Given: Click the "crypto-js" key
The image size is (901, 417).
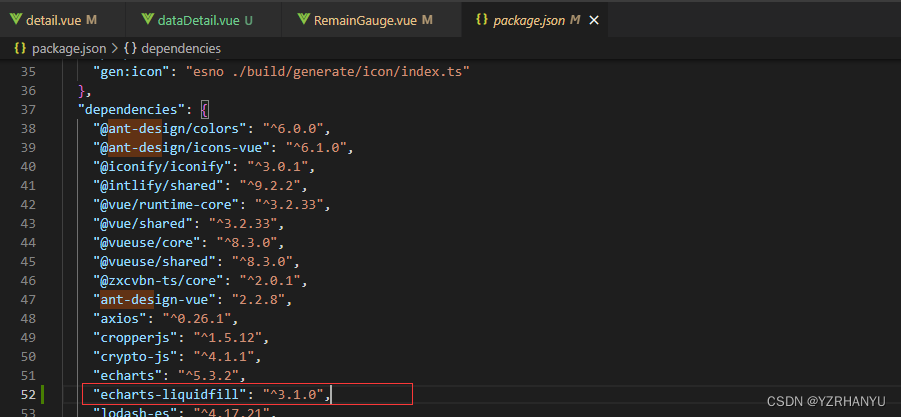Looking at the screenshot, I should tap(136, 356).
